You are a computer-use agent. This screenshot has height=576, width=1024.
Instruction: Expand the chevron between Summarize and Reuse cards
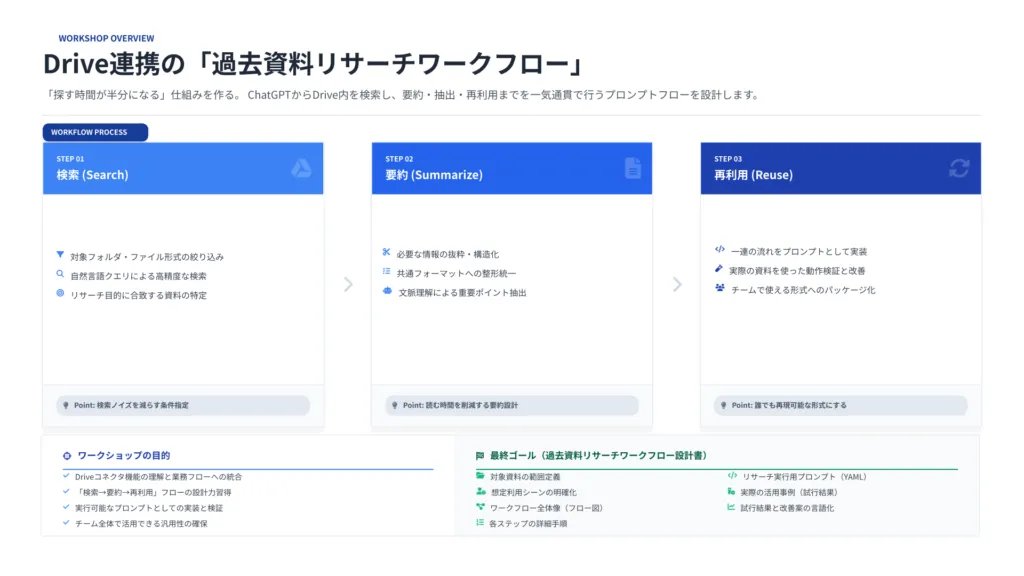(675, 285)
